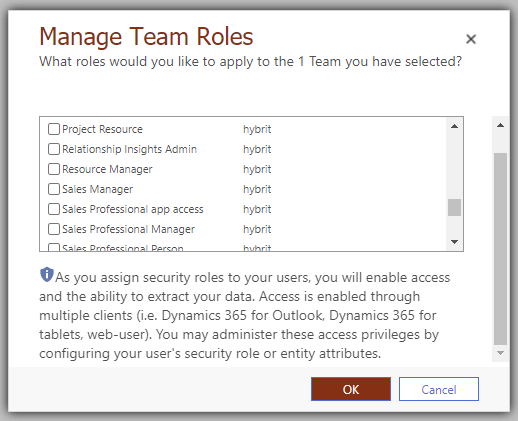518x421 pixels.
Task: Click the 'Relationship Insights Admin' role name
Action: point(129,149)
